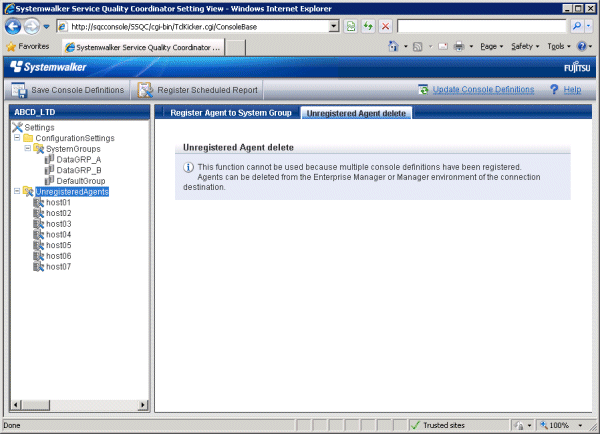Click the tree horizontal scrollbar thumb
The image size is (600, 434).
point(35,405)
